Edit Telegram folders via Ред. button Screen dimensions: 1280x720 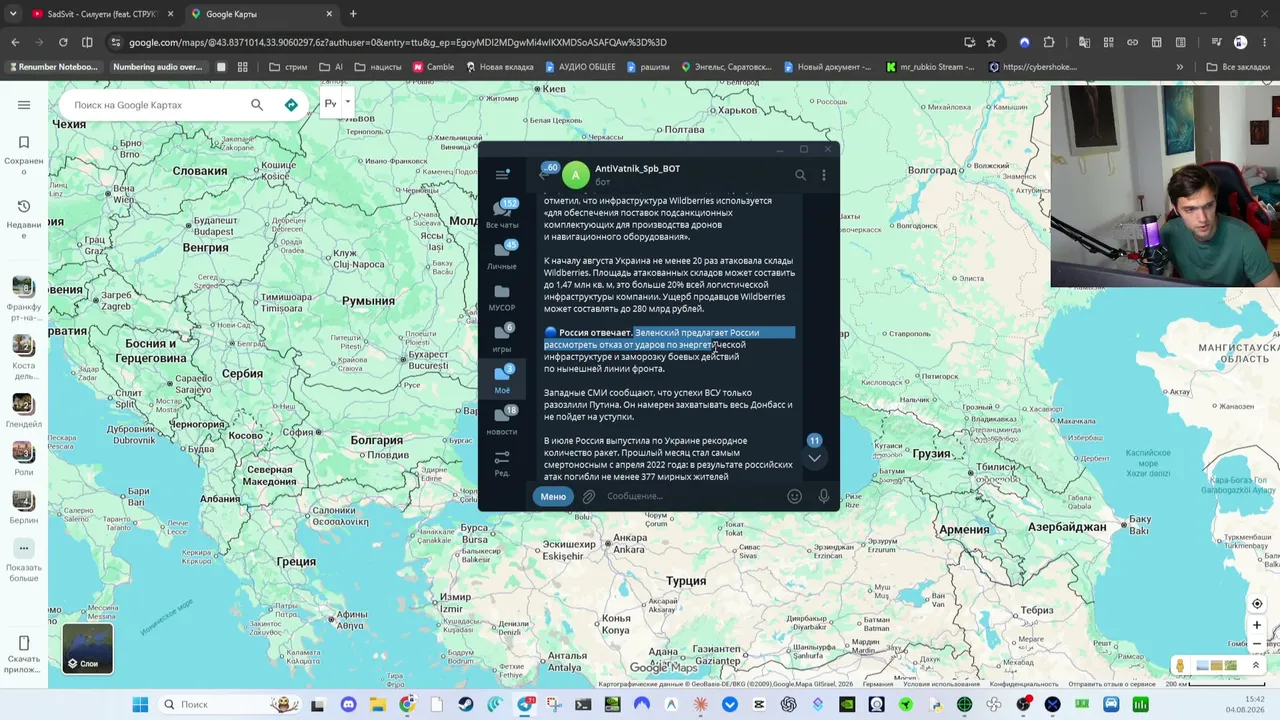pos(502,462)
